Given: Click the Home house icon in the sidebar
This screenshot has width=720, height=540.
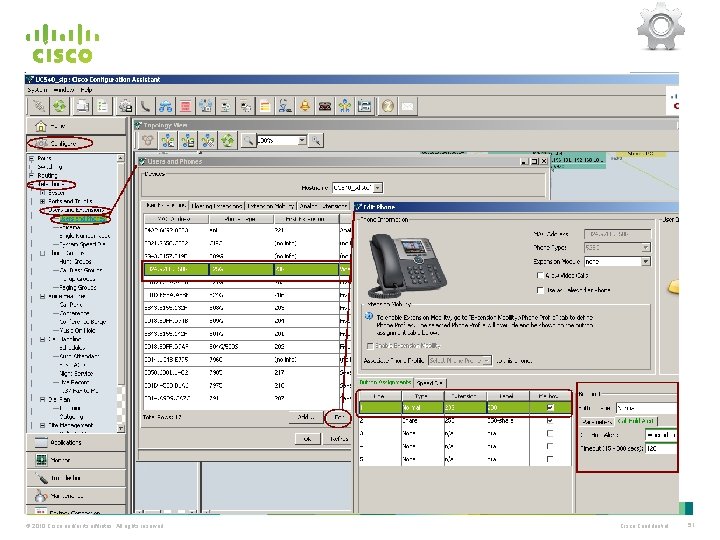Looking at the screenshot, I should click(x=41, y=126).
